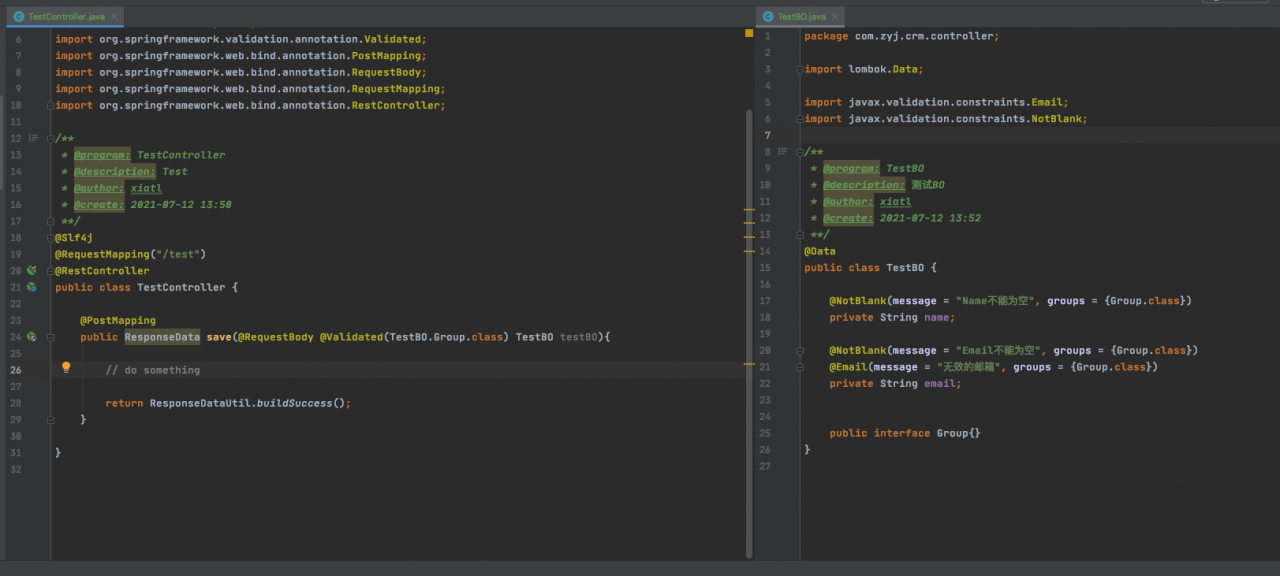Click the Email import on TestBO line 5
The height and width of the screenshot is (576, 1280).
point(936,102)
